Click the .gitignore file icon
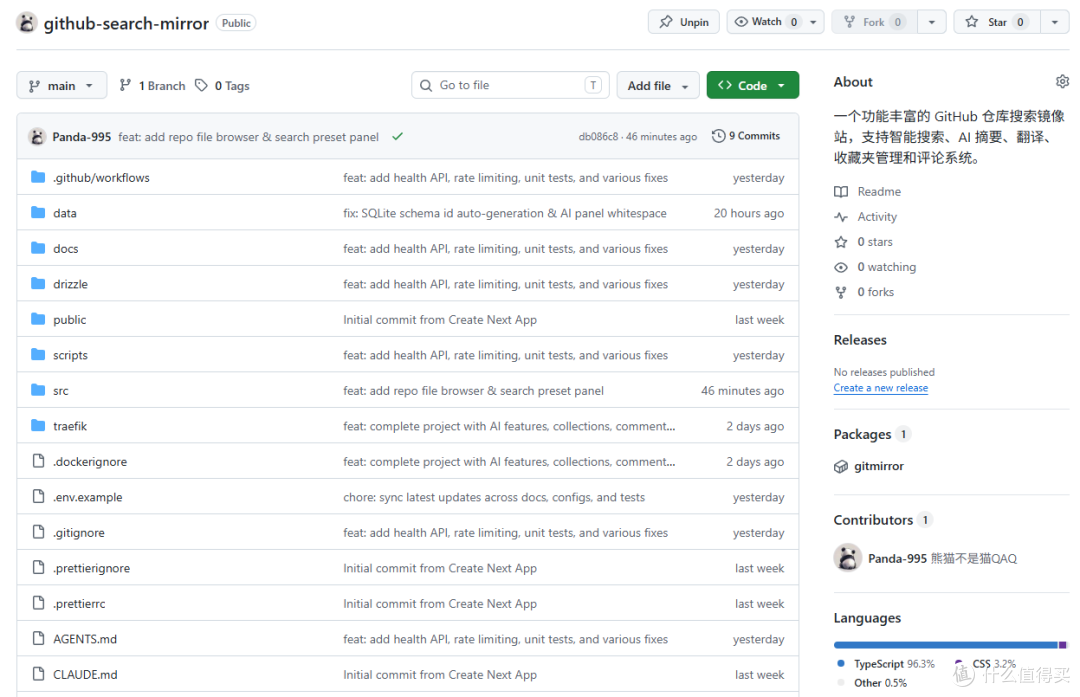 coord(39,532)
